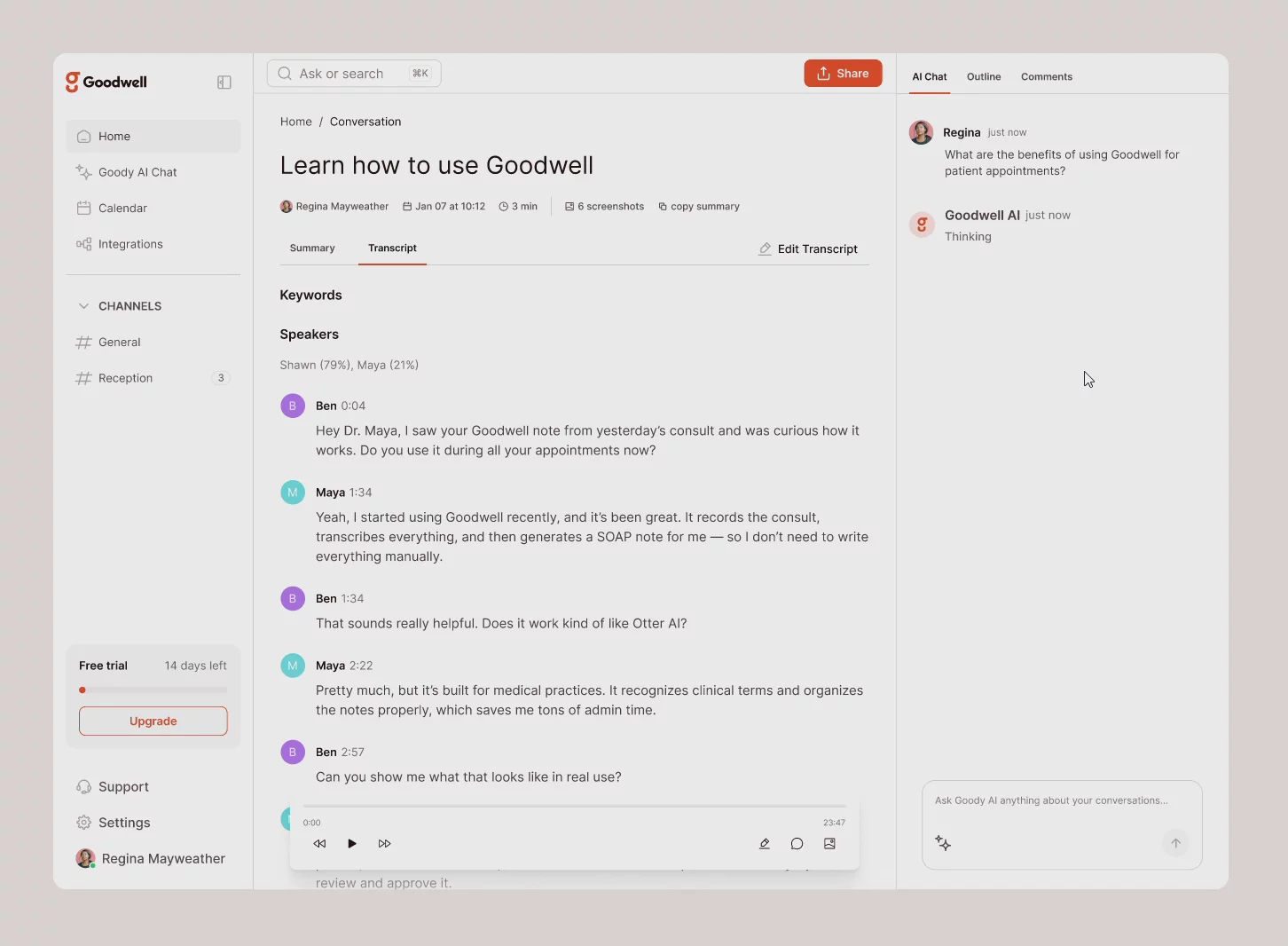
Task: Open Home in the sidebar
Action: click(153, 136)
